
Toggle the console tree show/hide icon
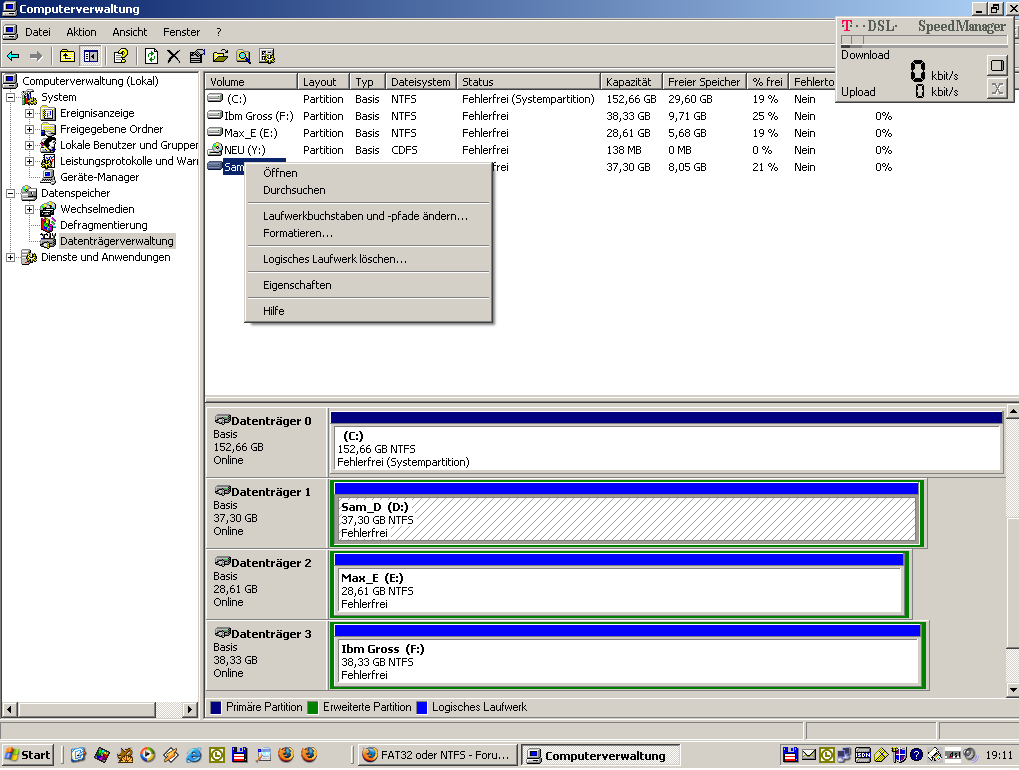tap(91, 56)
